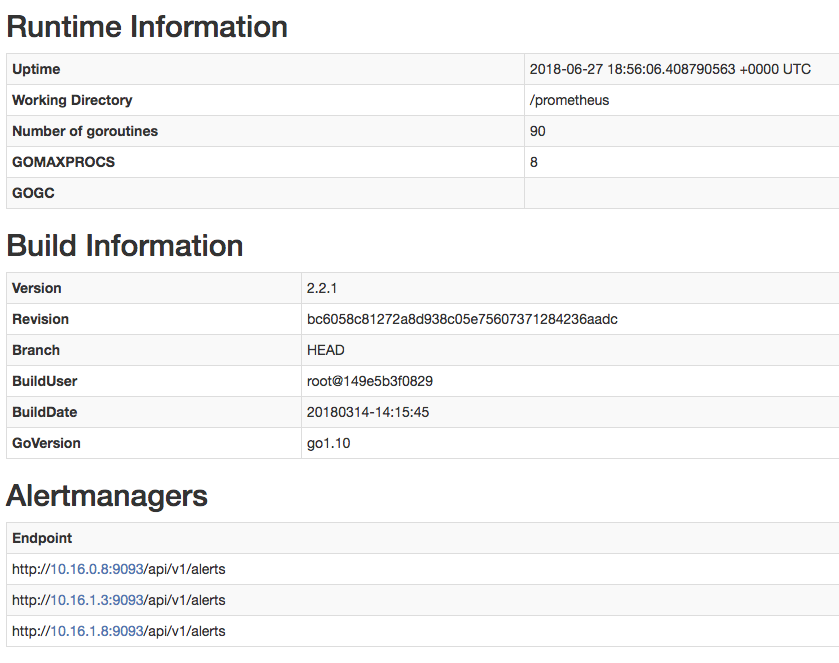Select the Revision hash bc6058c8...
Image resolution: width=839 pixels, height=663 pixels.
click(x=462, y=319)
